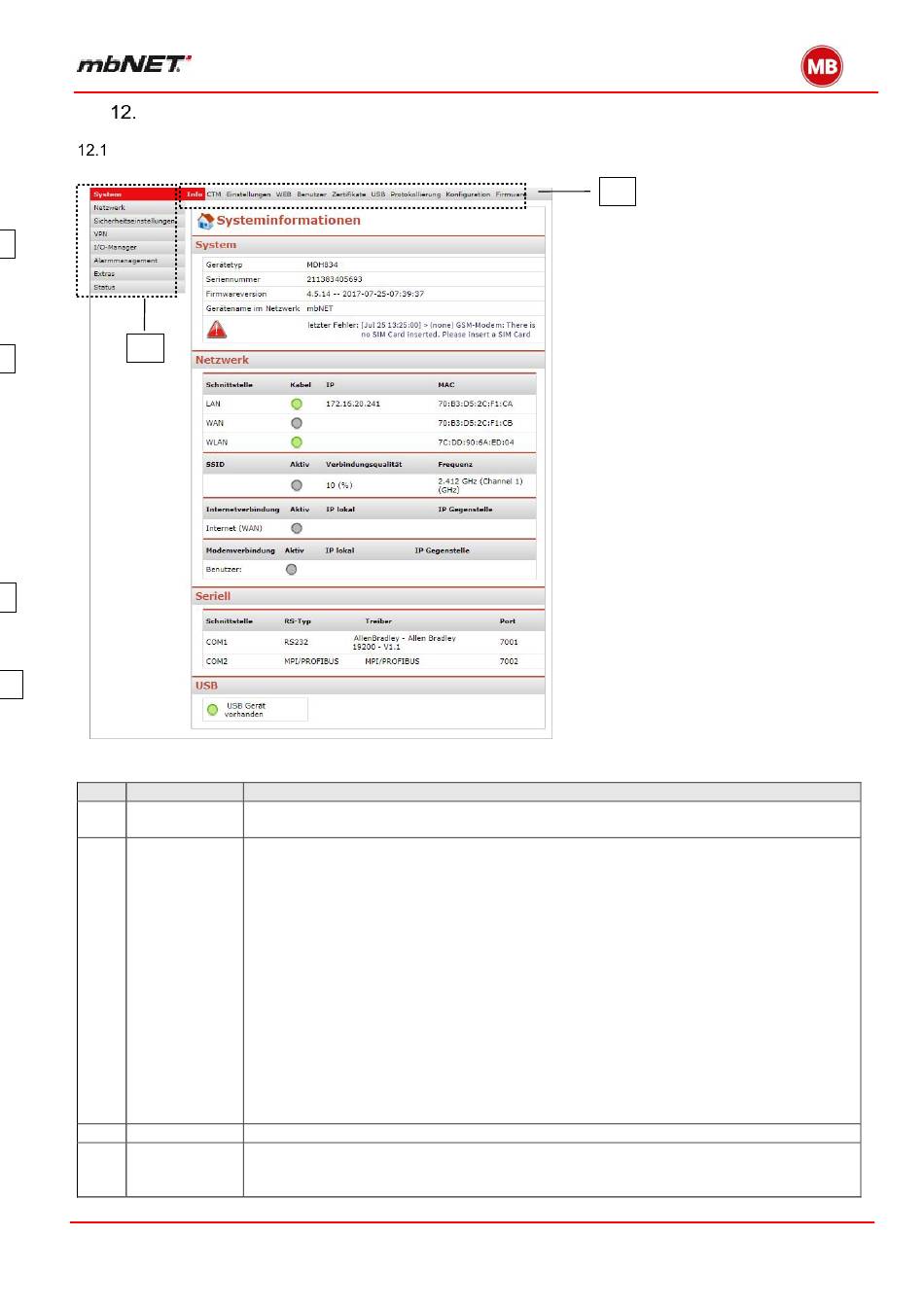Click the Gerätename im Netzwerk value mbNET

tap(320, 308)
